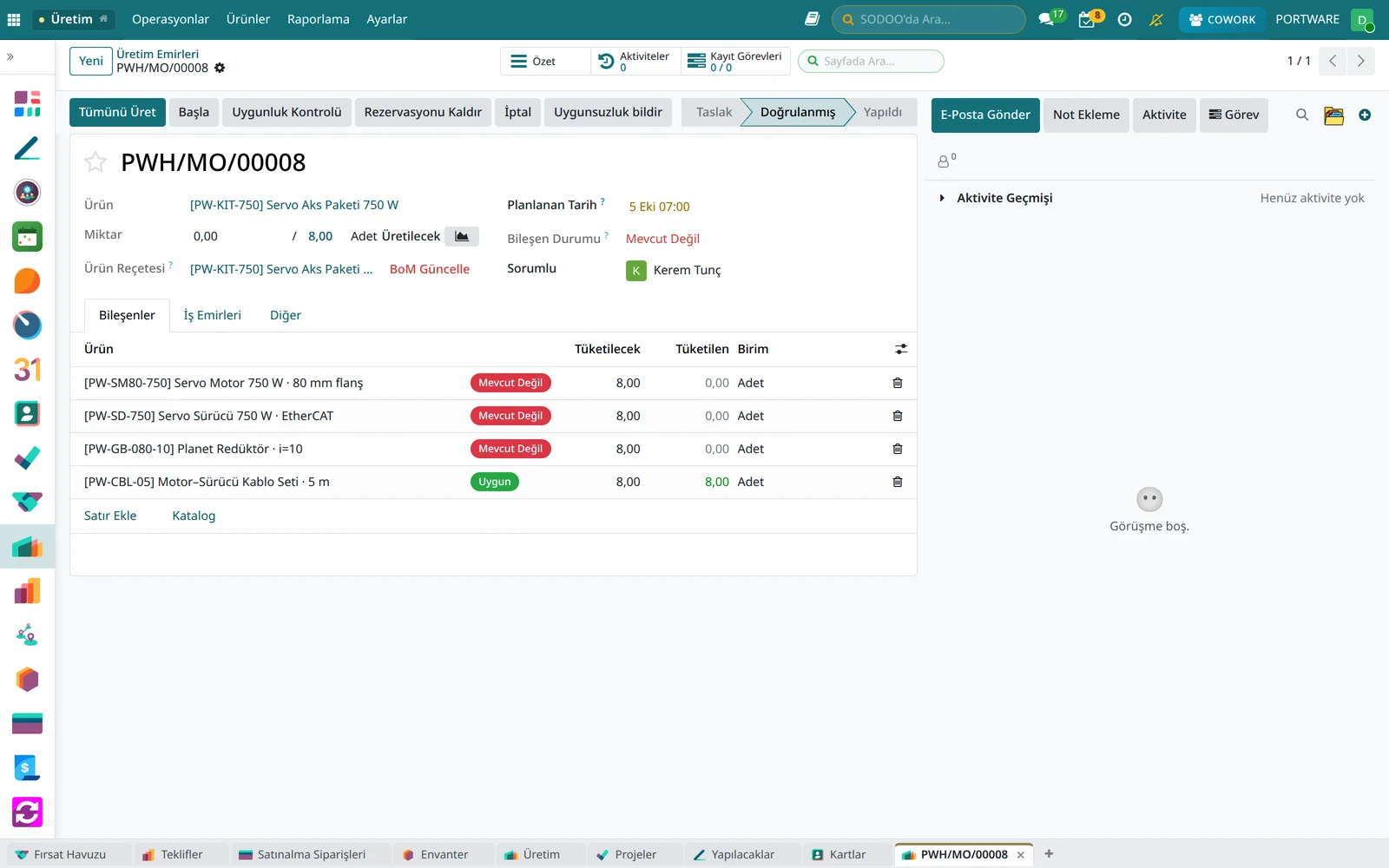Open the Kayıt Görevleri 0 / 0 button
The width and height of the screenshot is (1389, 868).
click(735, 61)
